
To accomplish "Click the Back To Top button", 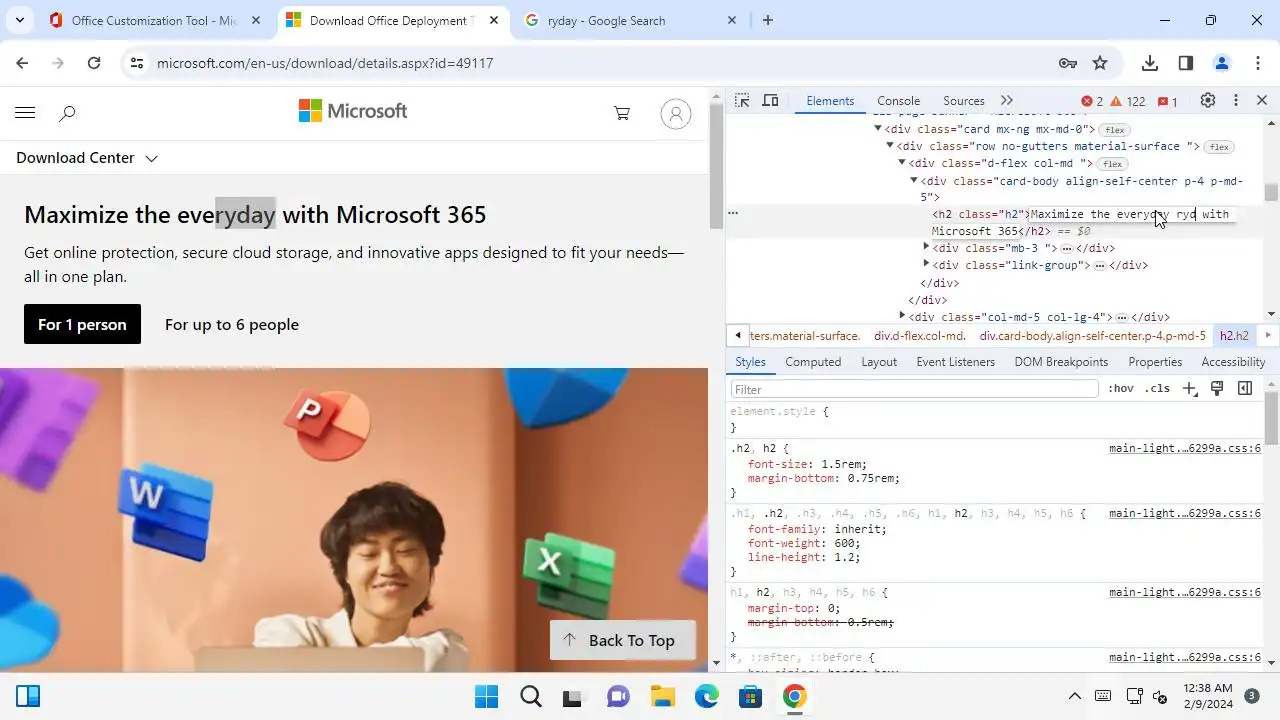I will pos(622,640).
